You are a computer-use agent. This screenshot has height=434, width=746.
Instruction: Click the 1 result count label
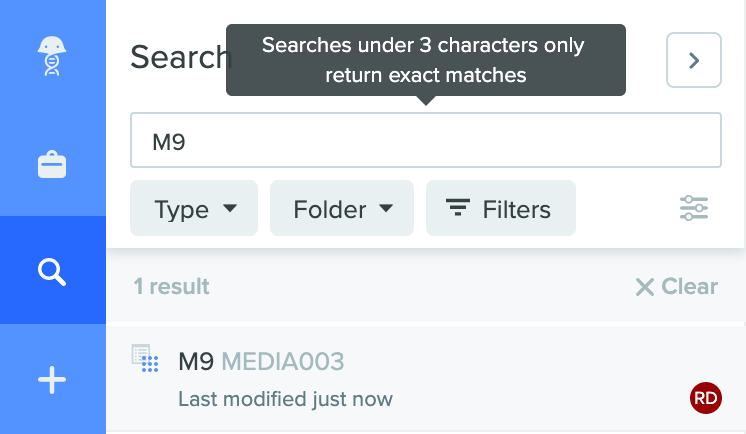coord(171,286)
